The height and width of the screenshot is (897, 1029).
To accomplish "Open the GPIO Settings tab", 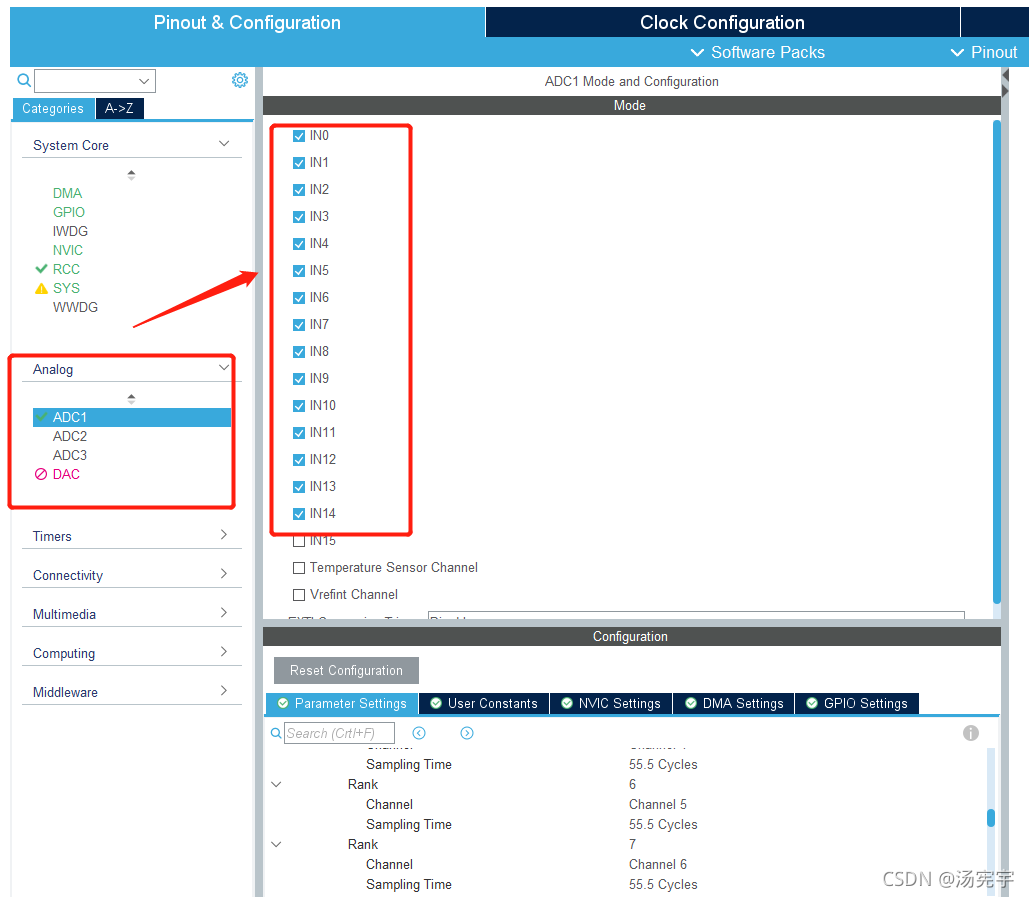I will 857,703.
